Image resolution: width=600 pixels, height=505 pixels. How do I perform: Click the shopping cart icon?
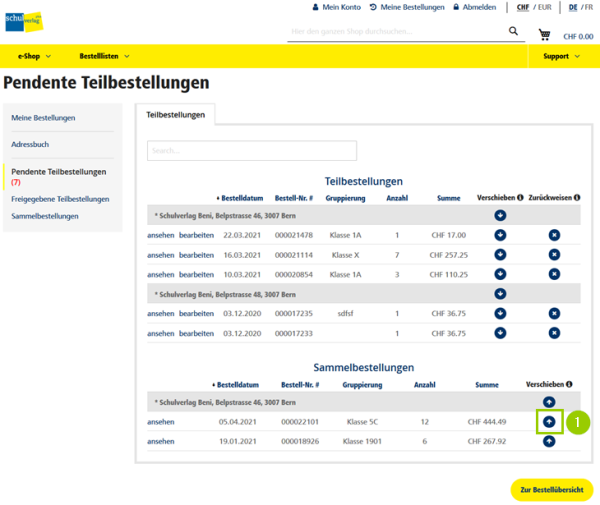click(544, 34)
